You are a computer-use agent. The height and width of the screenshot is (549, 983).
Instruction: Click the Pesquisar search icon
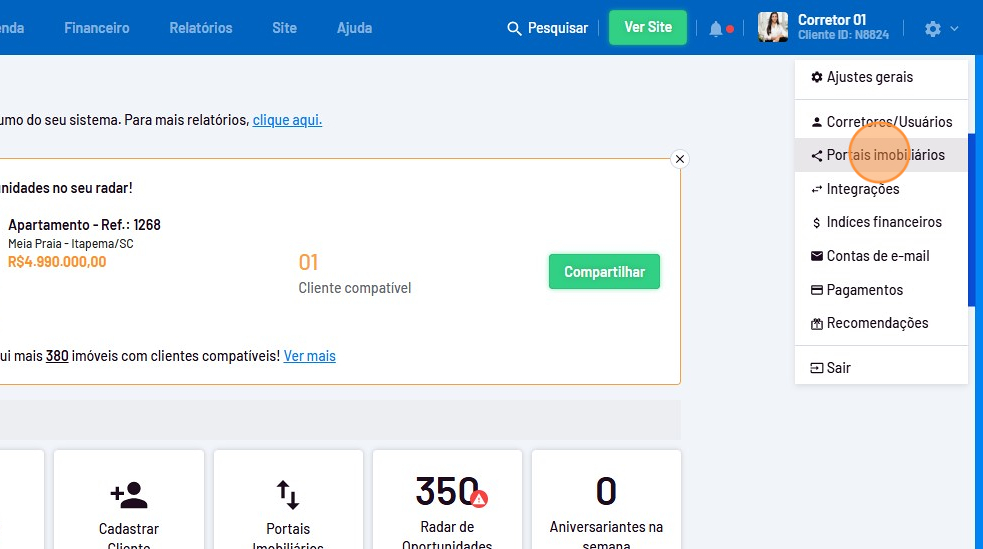[515, 28]
